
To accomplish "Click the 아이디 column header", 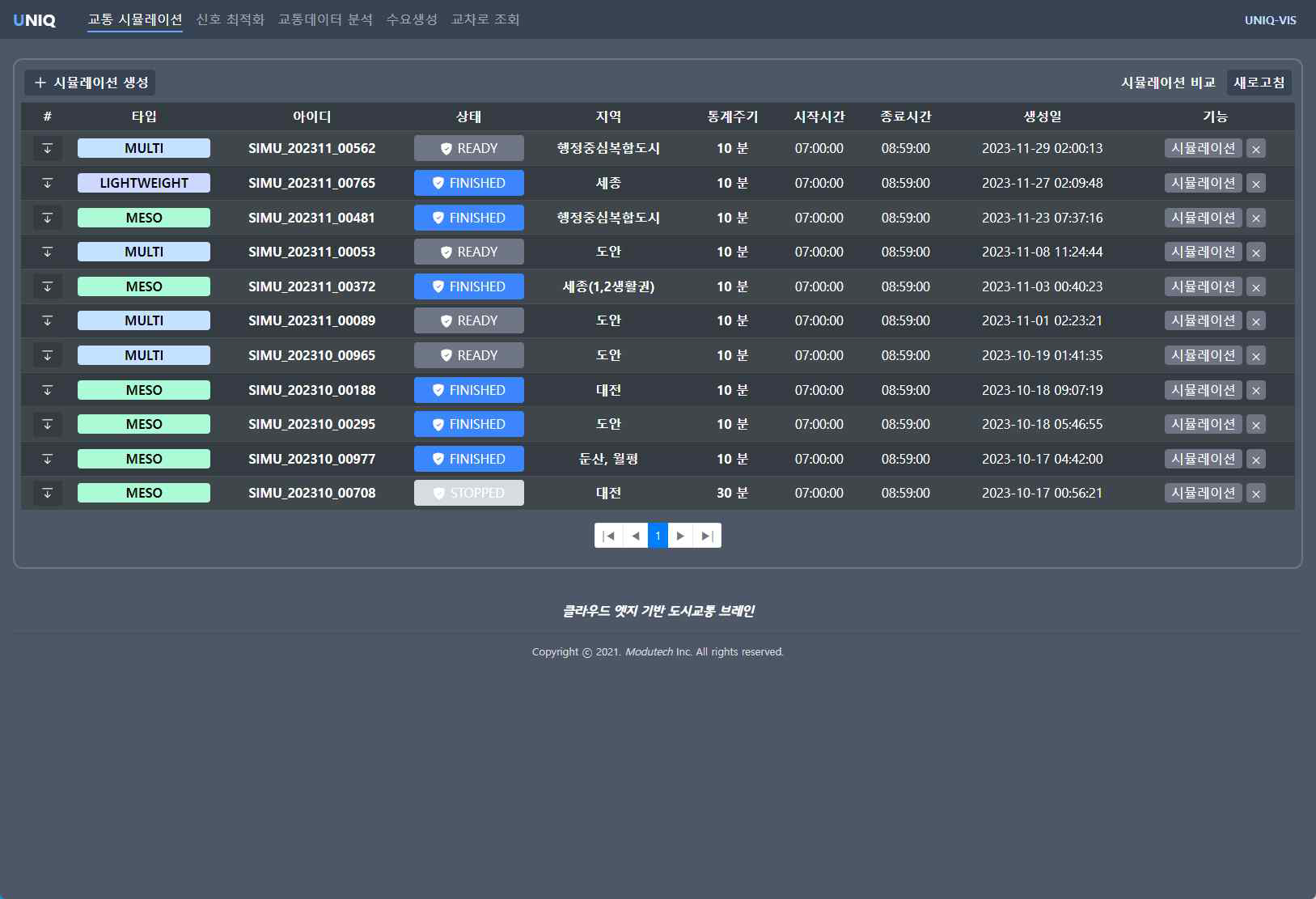I will (312, 117).
